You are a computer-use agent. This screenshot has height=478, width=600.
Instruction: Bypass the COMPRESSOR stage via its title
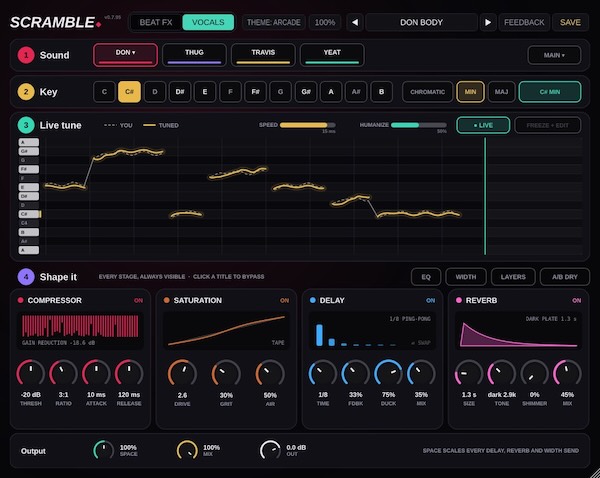point(54,300)
